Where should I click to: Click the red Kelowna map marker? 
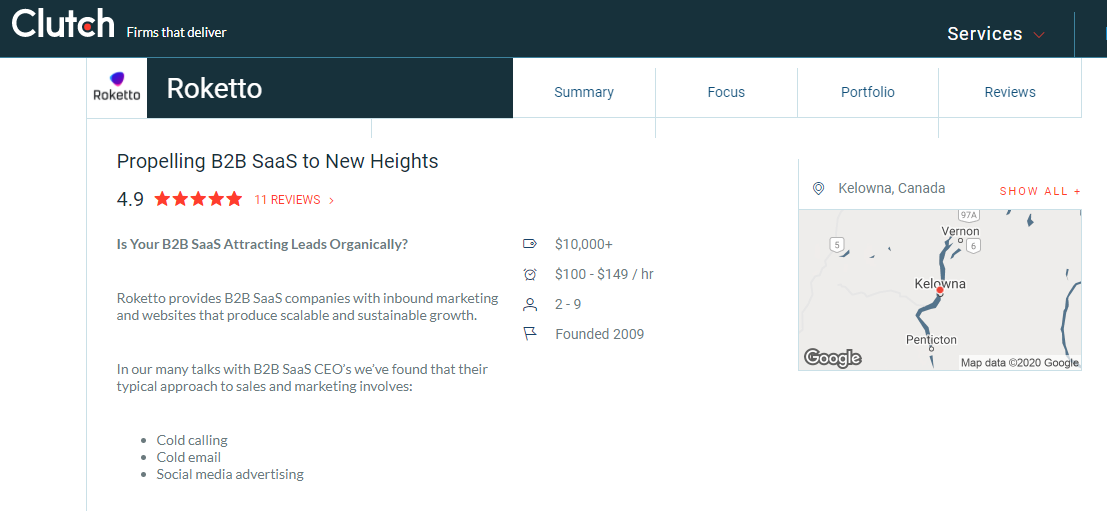click(940, 291)
